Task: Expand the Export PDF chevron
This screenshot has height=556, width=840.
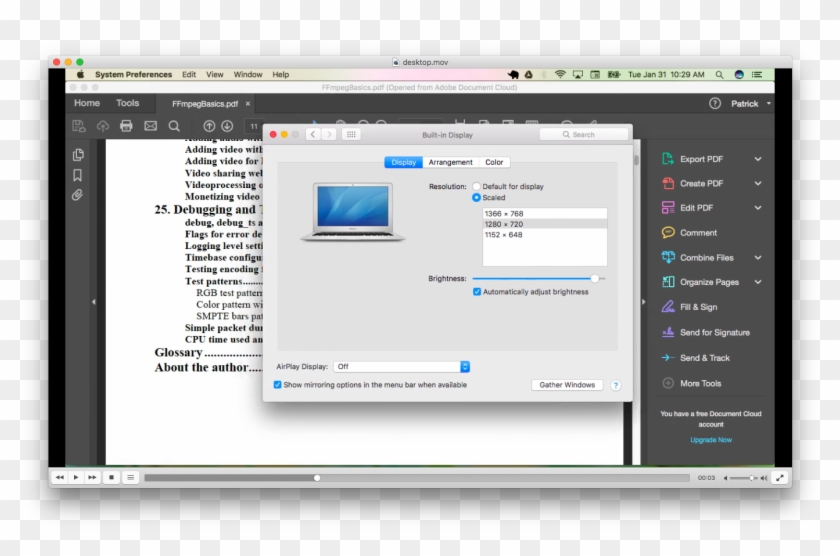Action: click(758, 159)
